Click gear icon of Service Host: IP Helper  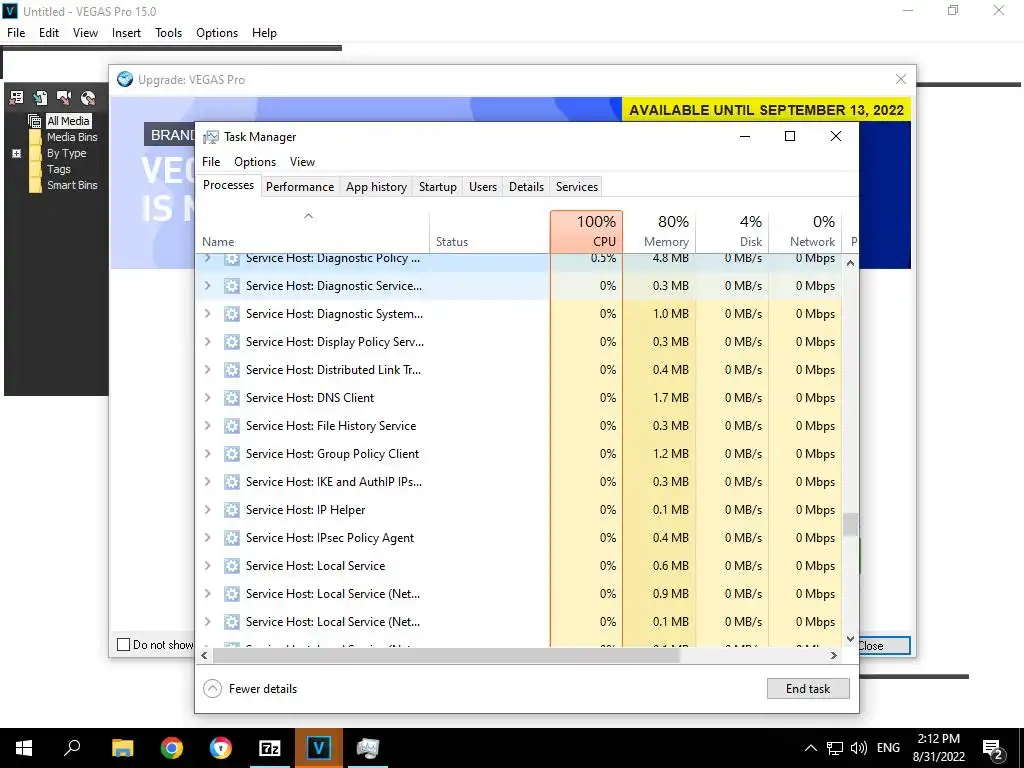(231, 510)
